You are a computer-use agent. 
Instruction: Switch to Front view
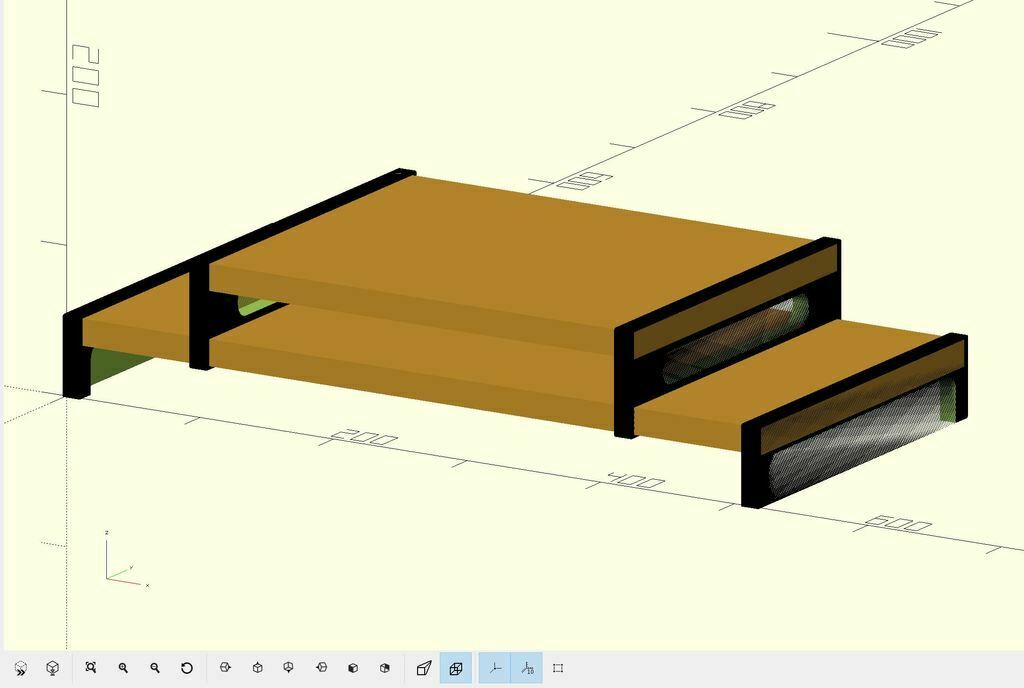coord(352,668)
